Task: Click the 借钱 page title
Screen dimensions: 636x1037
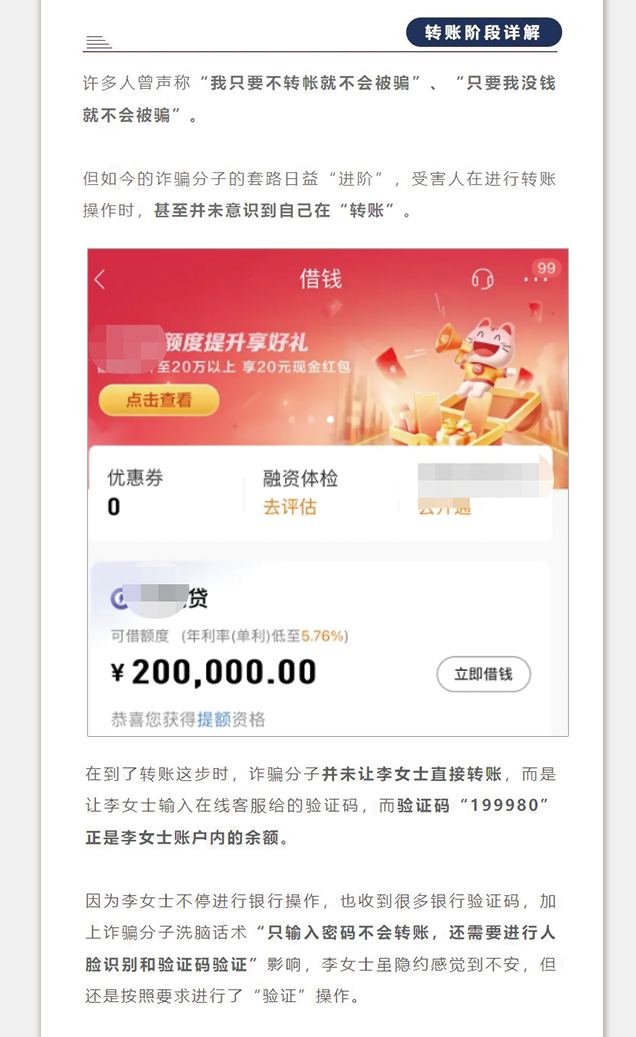Action: coord(321,278)
